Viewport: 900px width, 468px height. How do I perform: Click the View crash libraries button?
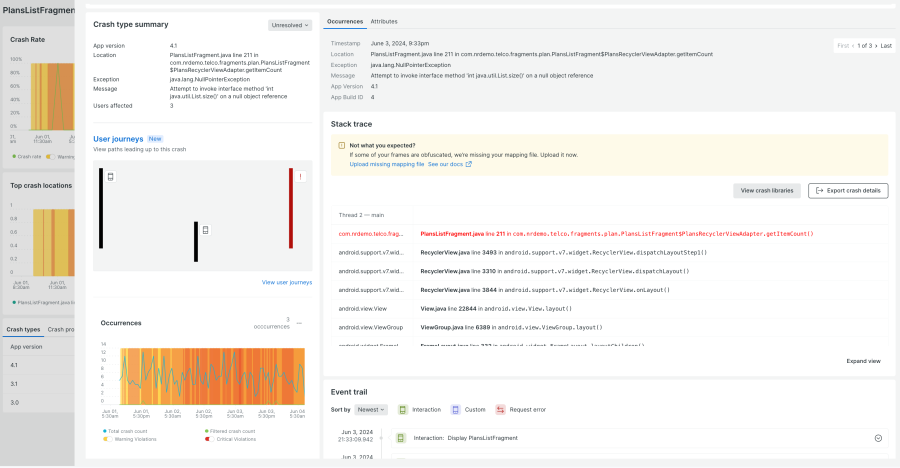[768, 190]
